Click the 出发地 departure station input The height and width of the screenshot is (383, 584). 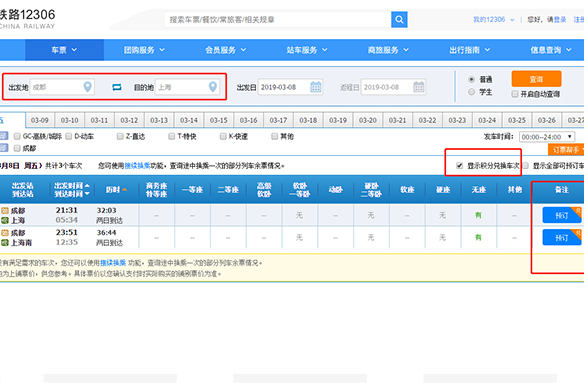click(62, 87)
